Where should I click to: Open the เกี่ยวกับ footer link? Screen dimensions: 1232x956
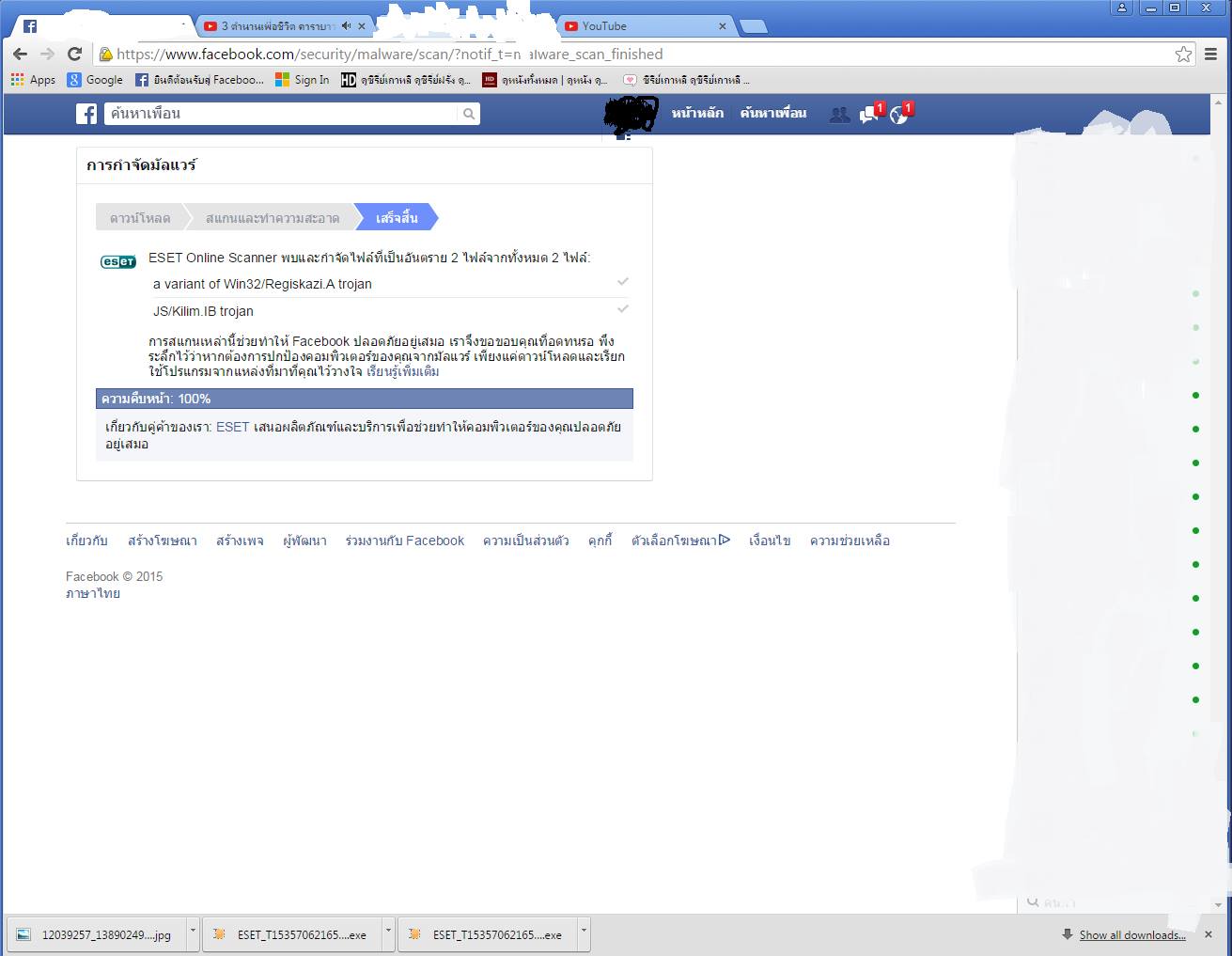coord(86,541)
